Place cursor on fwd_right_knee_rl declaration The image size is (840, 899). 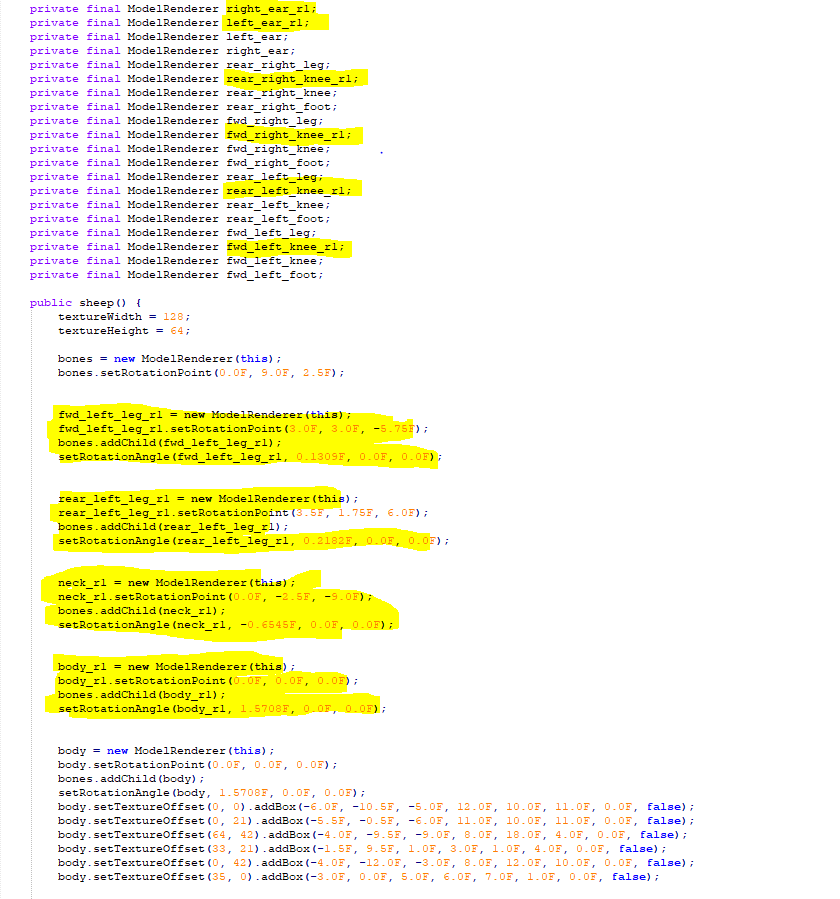coord(287,134)
